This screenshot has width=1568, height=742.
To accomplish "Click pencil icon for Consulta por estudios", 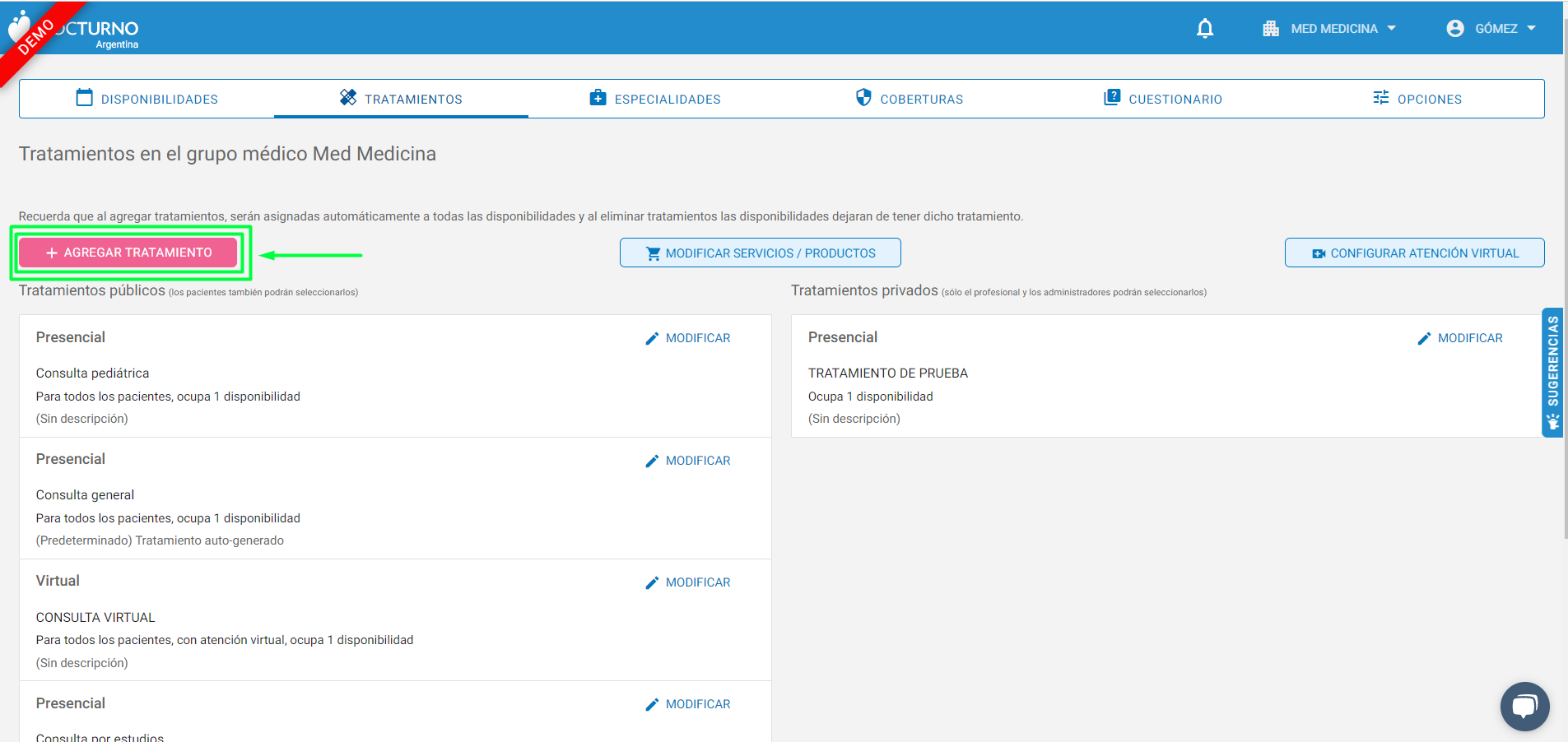I will pyautogui.click(x=652, y=704).
